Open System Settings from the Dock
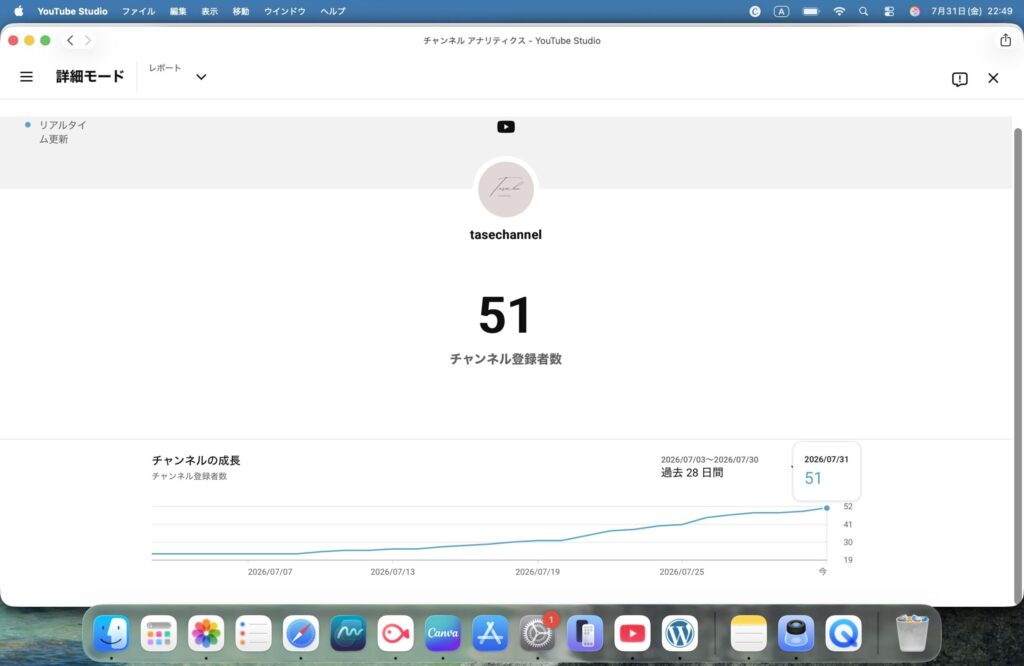Image resolution: width=1024 pixels, height=666 pixels. click(537, 633)
